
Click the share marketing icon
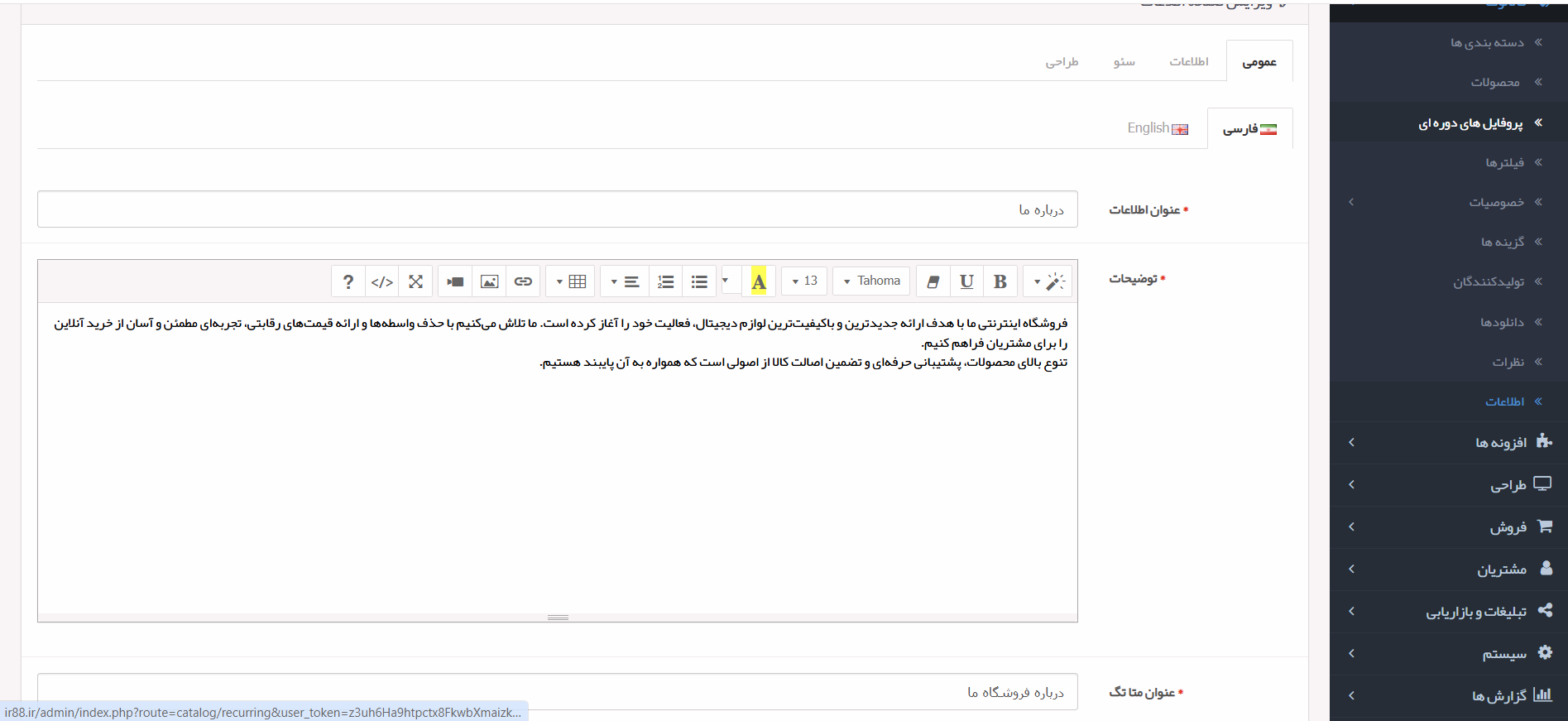(x=1545, y=610)
